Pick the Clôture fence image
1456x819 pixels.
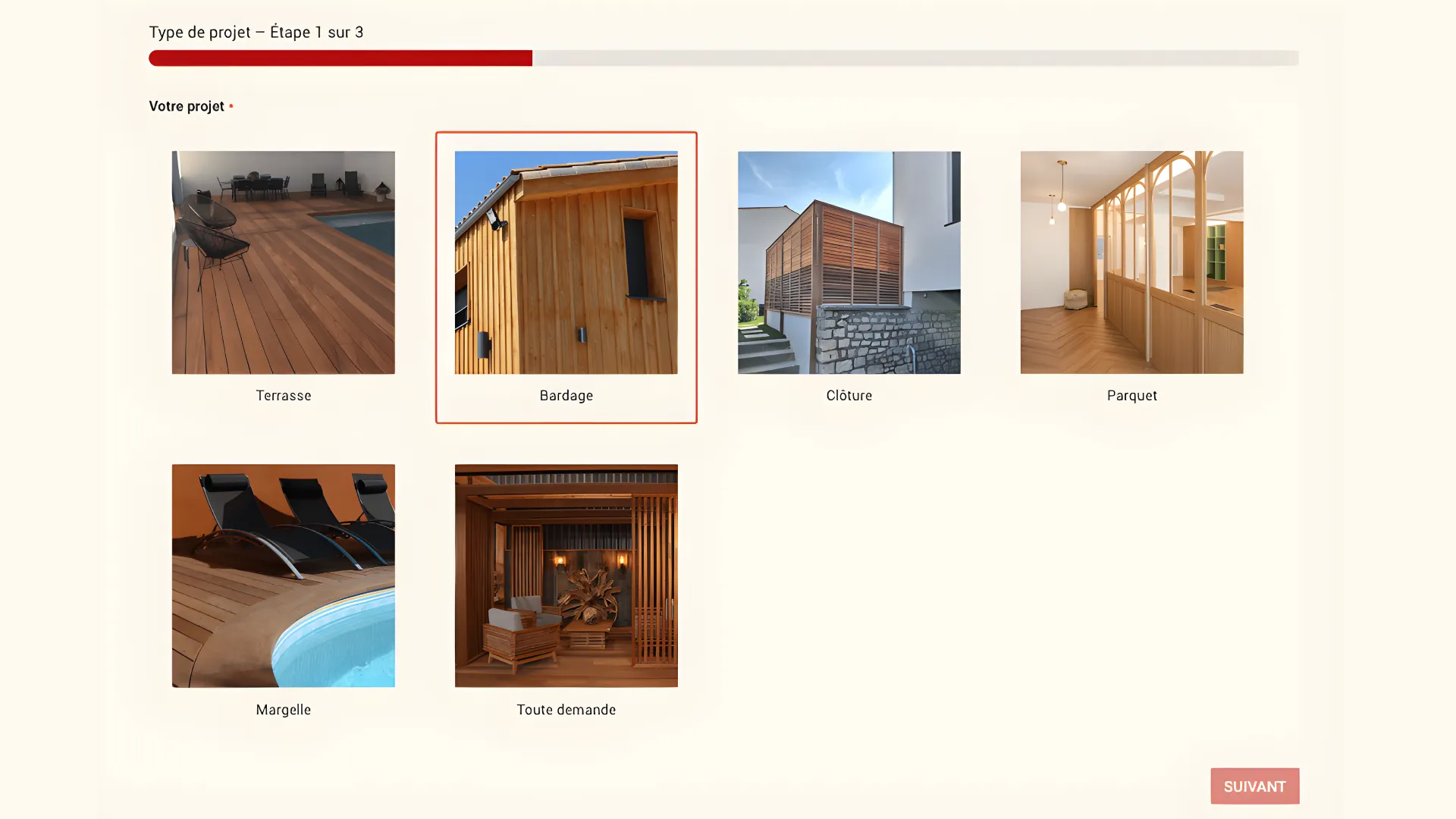point(849,262)
